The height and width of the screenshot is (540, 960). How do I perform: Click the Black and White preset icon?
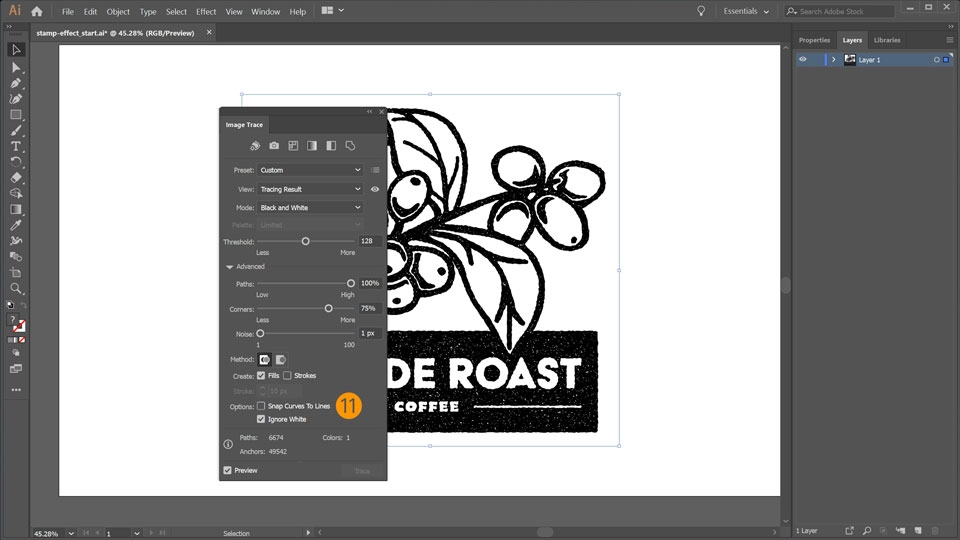(x=331, y=146)
